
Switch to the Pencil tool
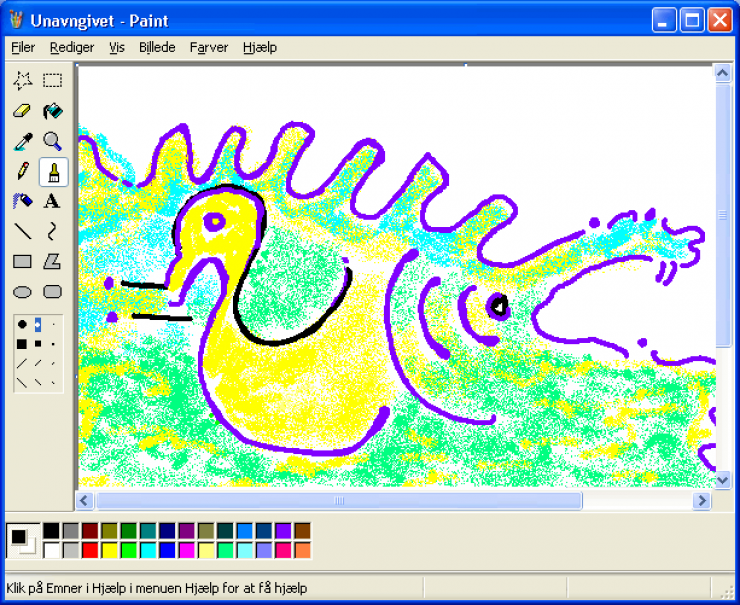[x=22, y=171]
